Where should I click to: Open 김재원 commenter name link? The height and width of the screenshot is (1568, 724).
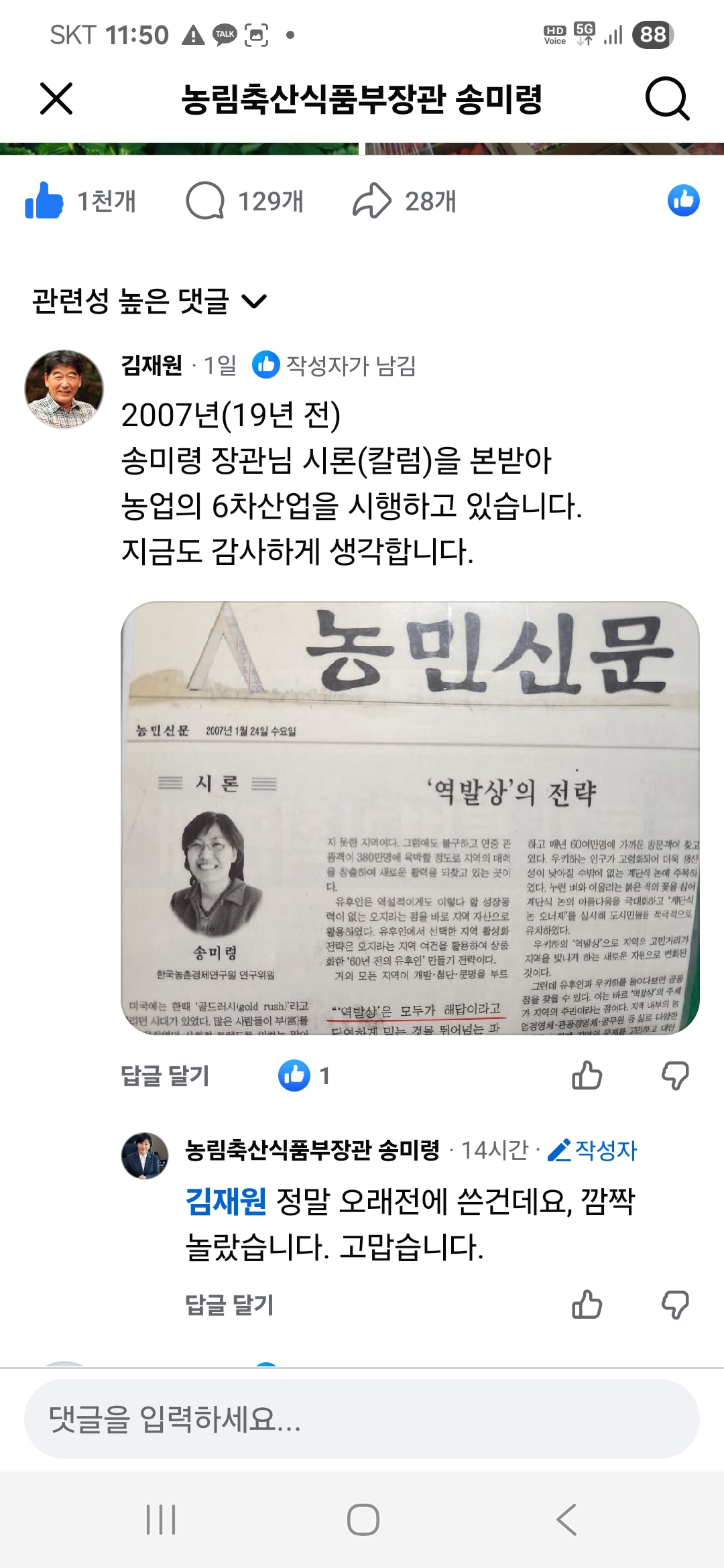click(152, 365)
